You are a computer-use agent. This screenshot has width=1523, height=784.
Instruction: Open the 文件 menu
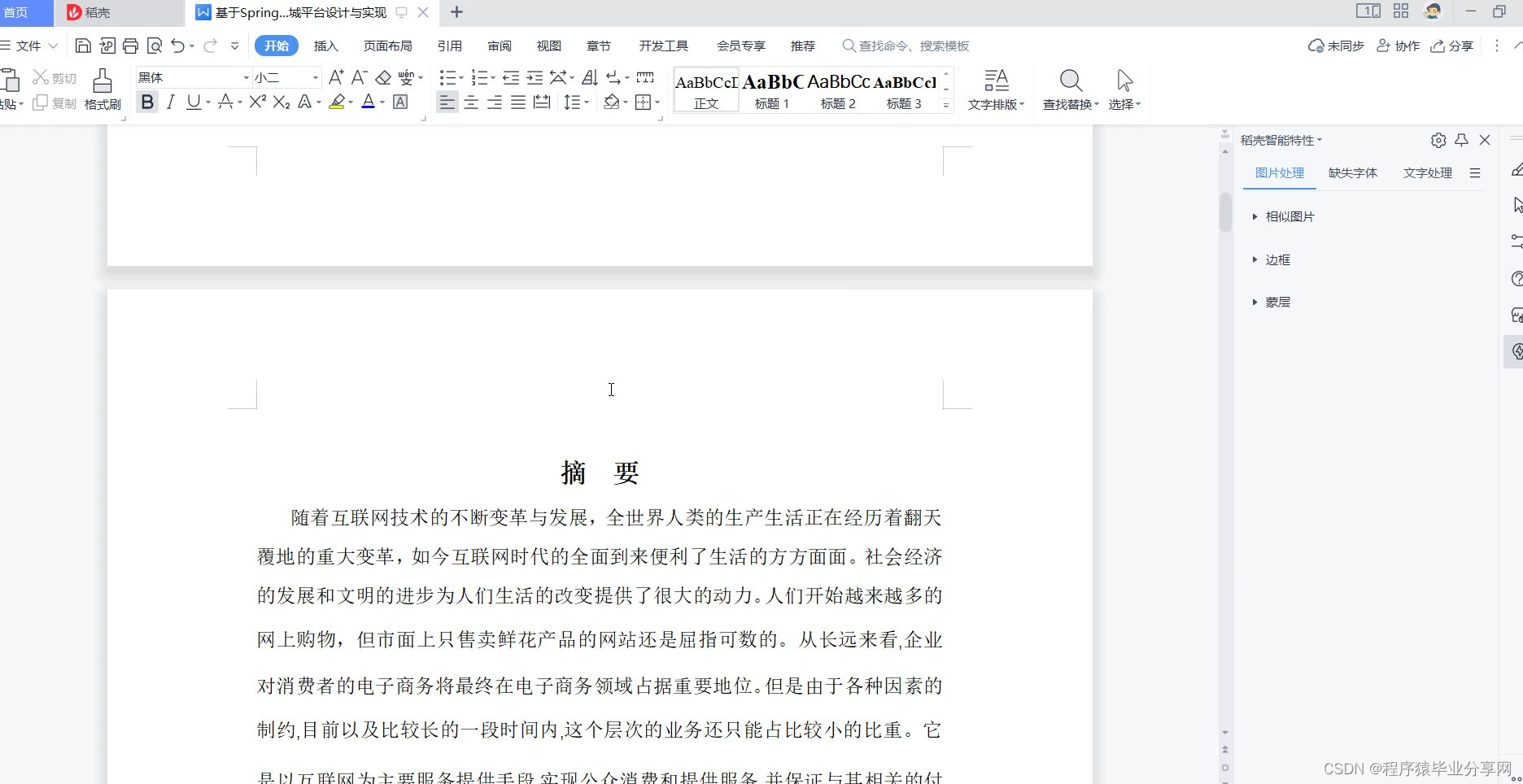point(29,46)
